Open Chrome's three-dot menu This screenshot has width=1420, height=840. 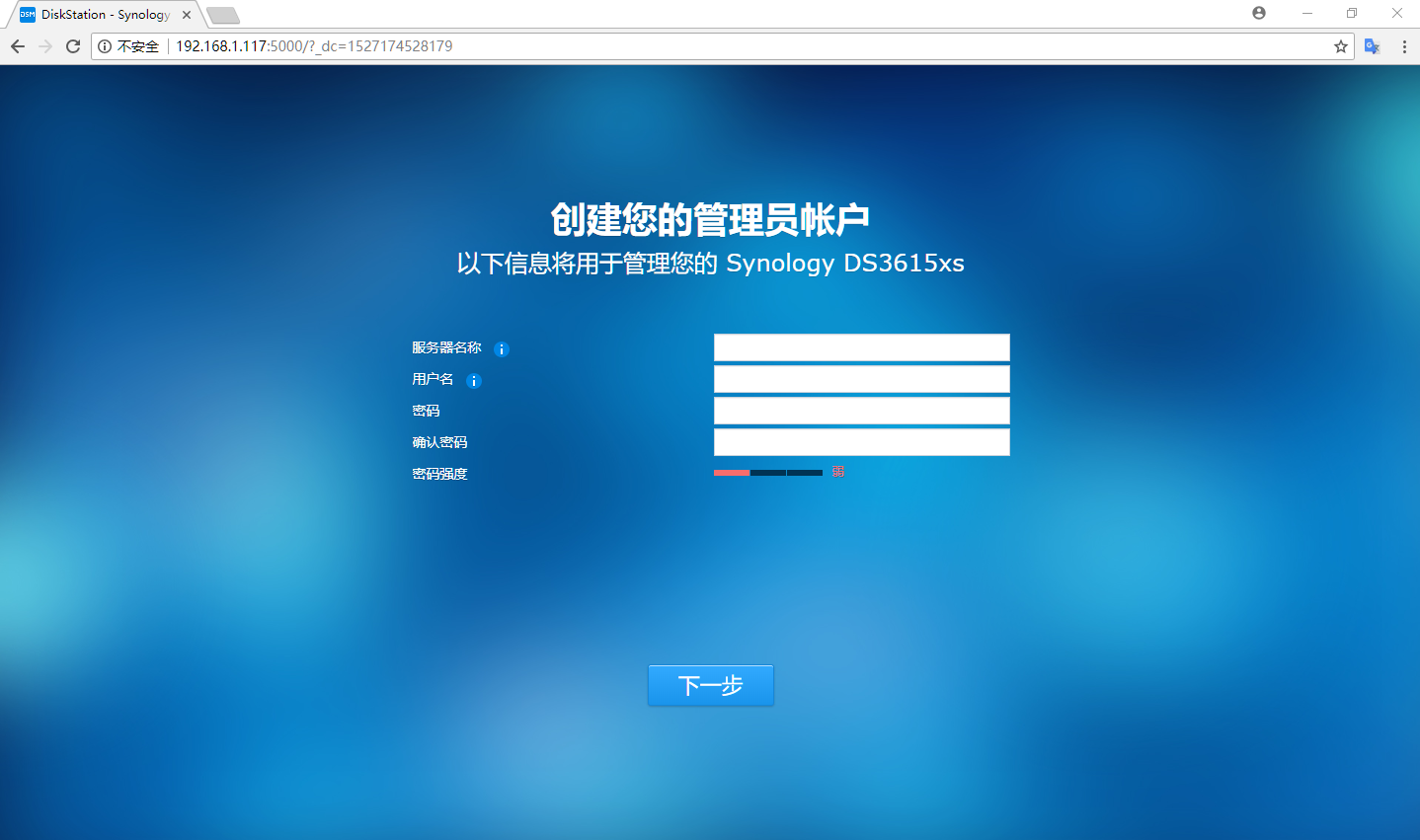[x=1404, y=46]
